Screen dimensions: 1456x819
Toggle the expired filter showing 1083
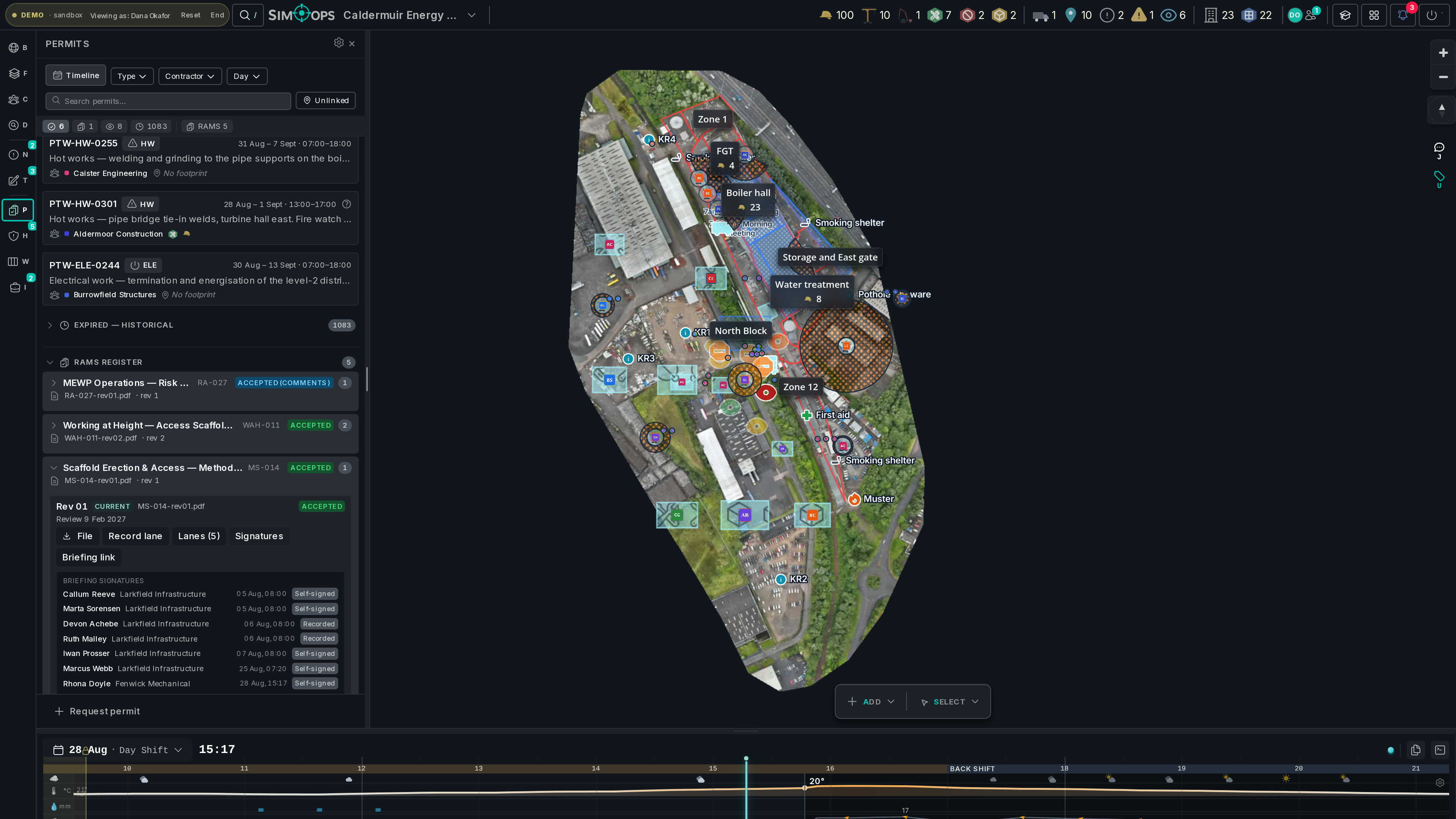pos(152,126)
